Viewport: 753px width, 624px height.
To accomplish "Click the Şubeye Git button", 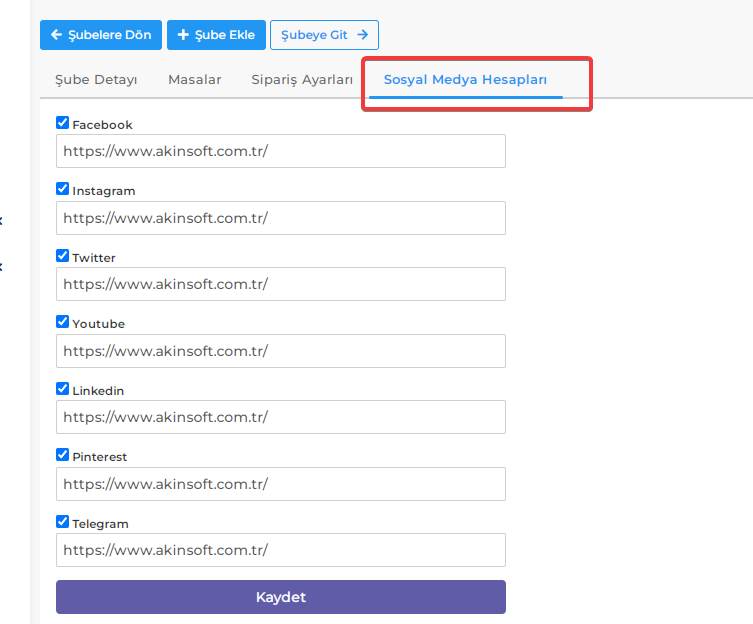I will 324,35.
